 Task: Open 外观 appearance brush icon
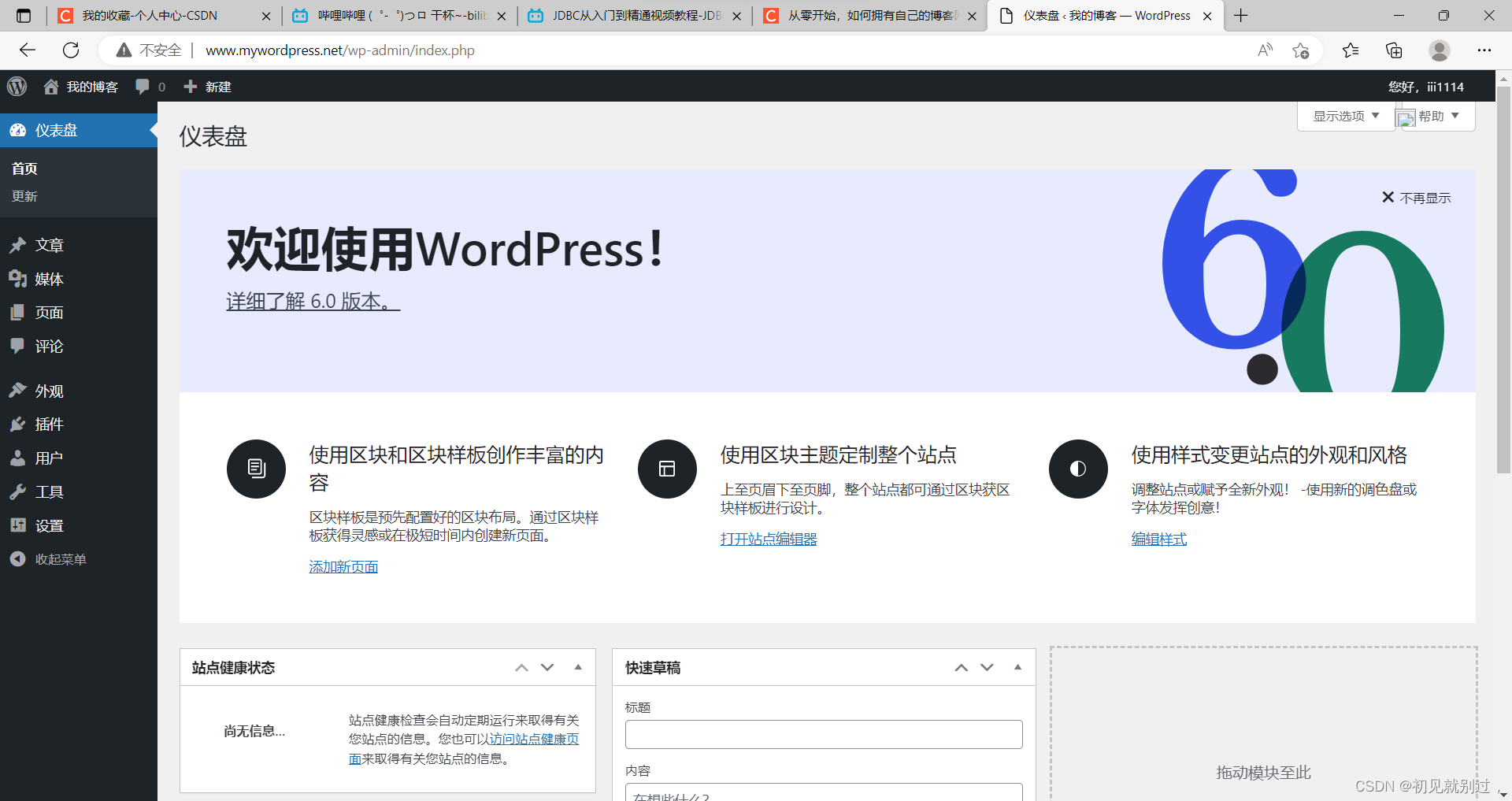(18, 391)
